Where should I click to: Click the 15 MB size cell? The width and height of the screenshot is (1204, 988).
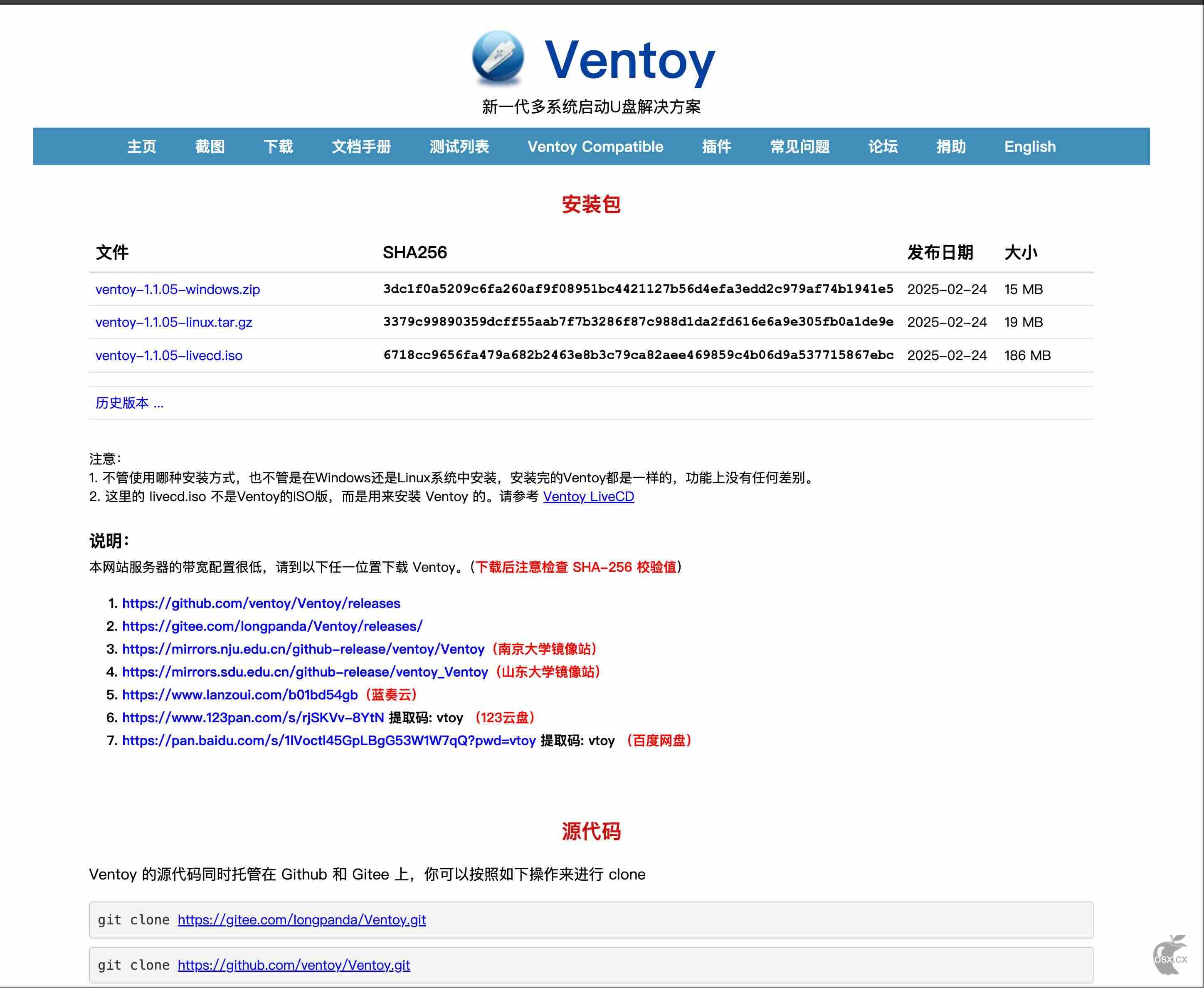1023,289
